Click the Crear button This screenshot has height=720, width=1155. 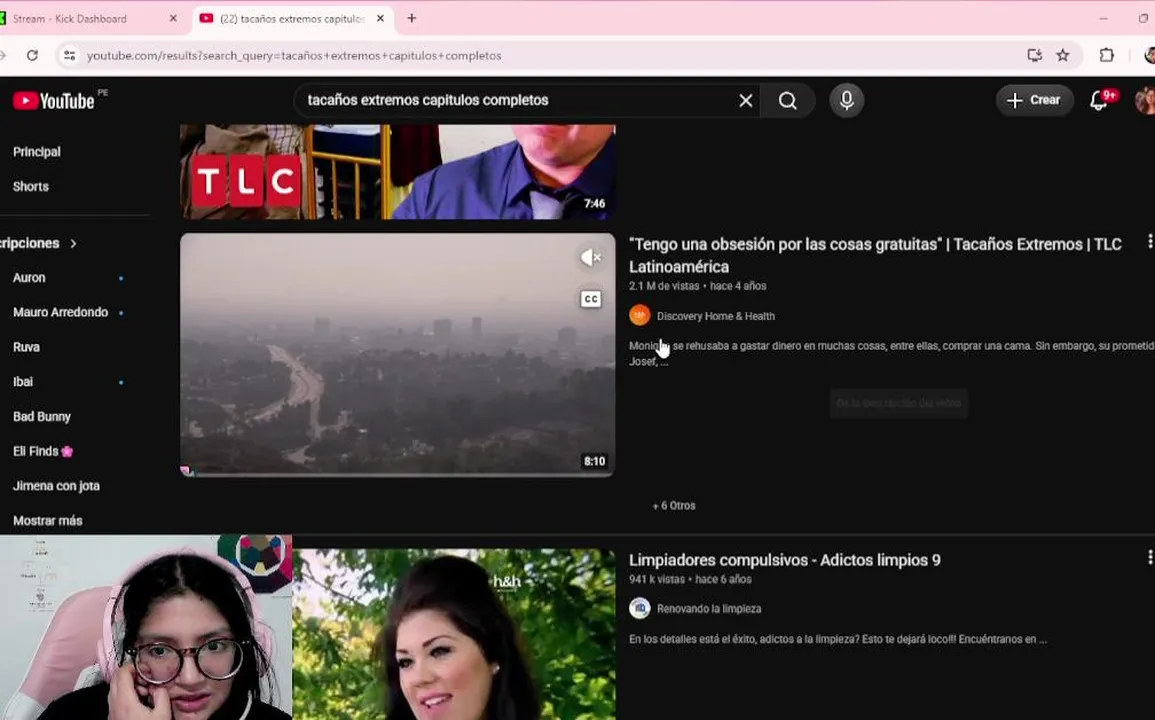[x=1034, y=100]
